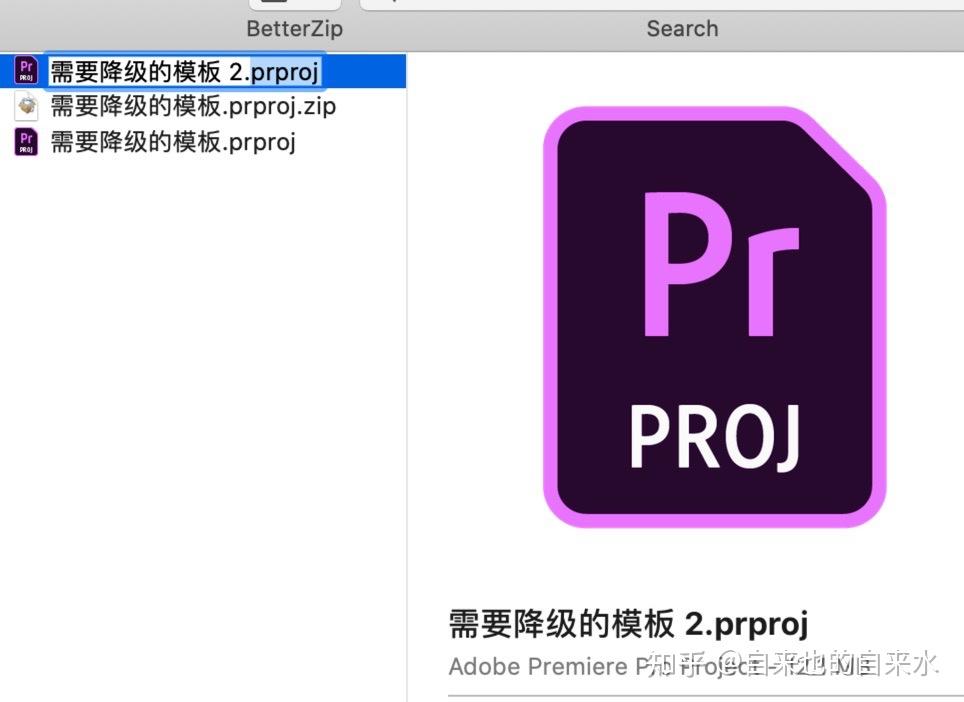Click the BetterZip toolbar label

tap(294, 29)
